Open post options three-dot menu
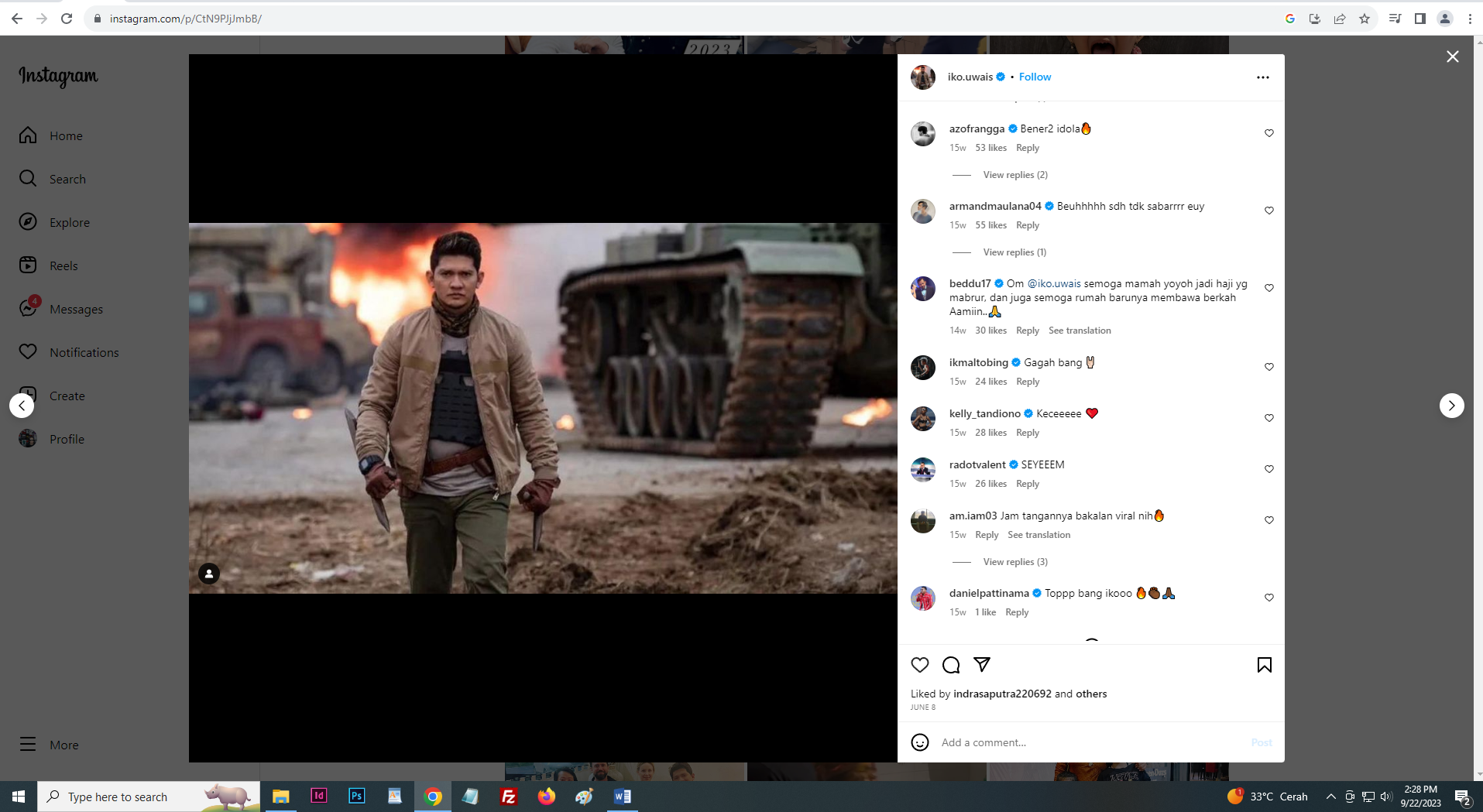The image size is (1483, 812). (x=1263, y=77)
